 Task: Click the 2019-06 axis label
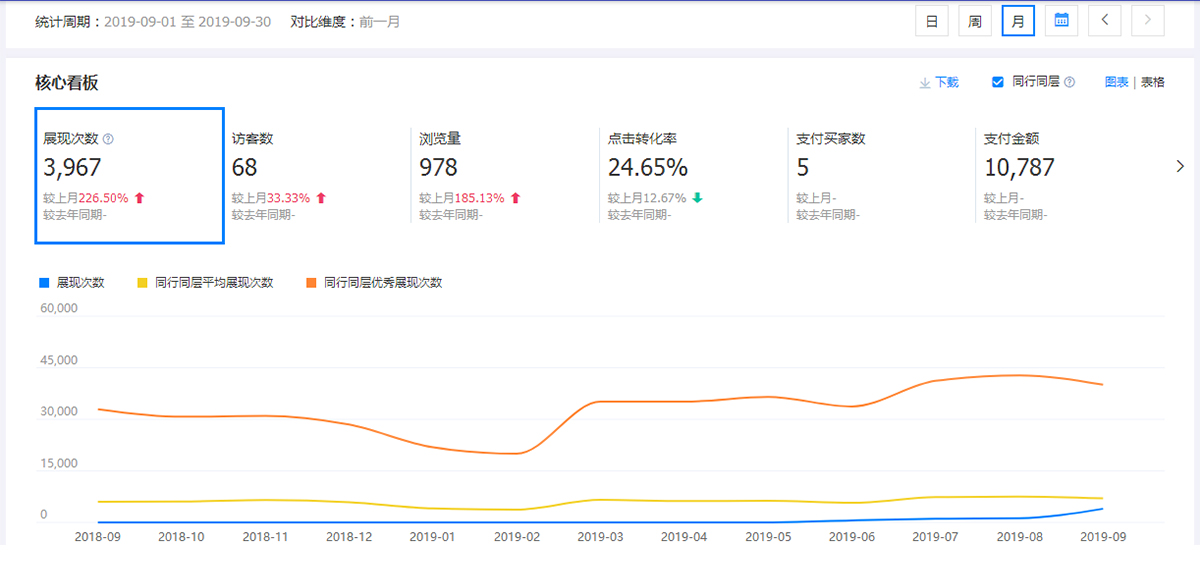(x=852, y=537)
